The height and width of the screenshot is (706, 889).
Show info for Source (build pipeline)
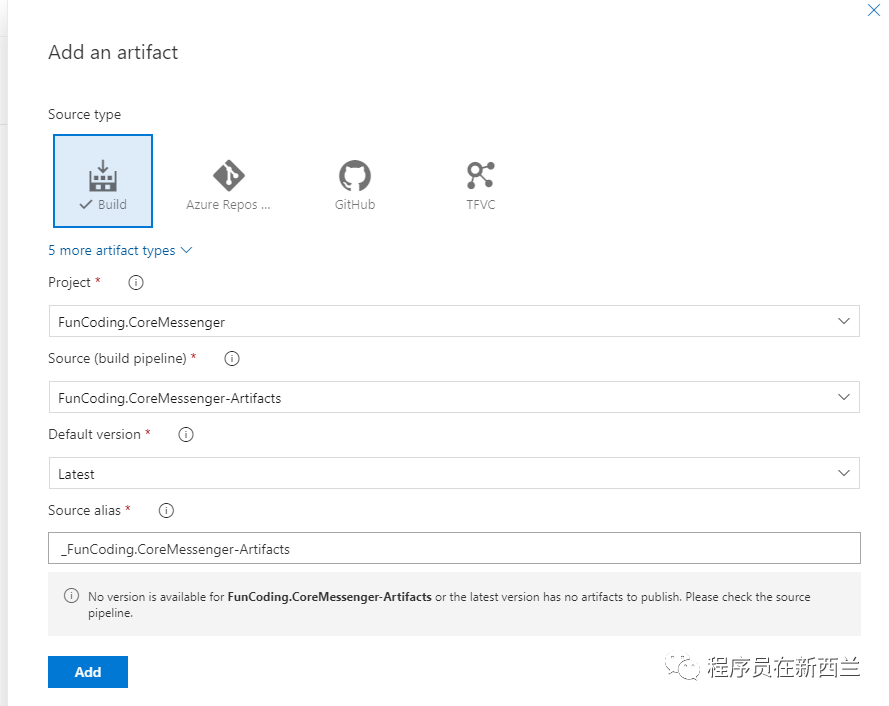click(232, 358)
